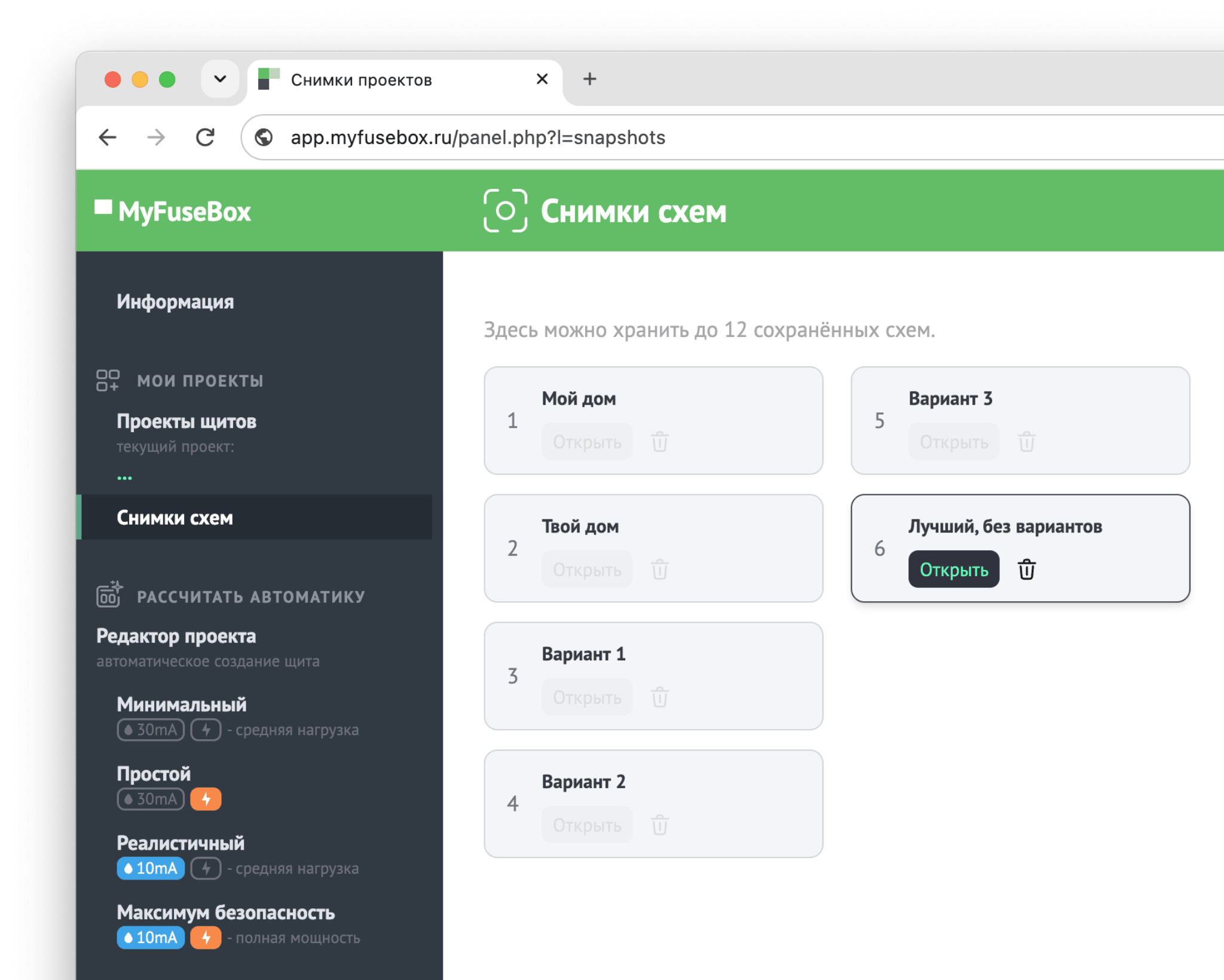Click the orange lightning badge under "Простой"
This screenshot has height=980, width=1224.
[206, 799]
